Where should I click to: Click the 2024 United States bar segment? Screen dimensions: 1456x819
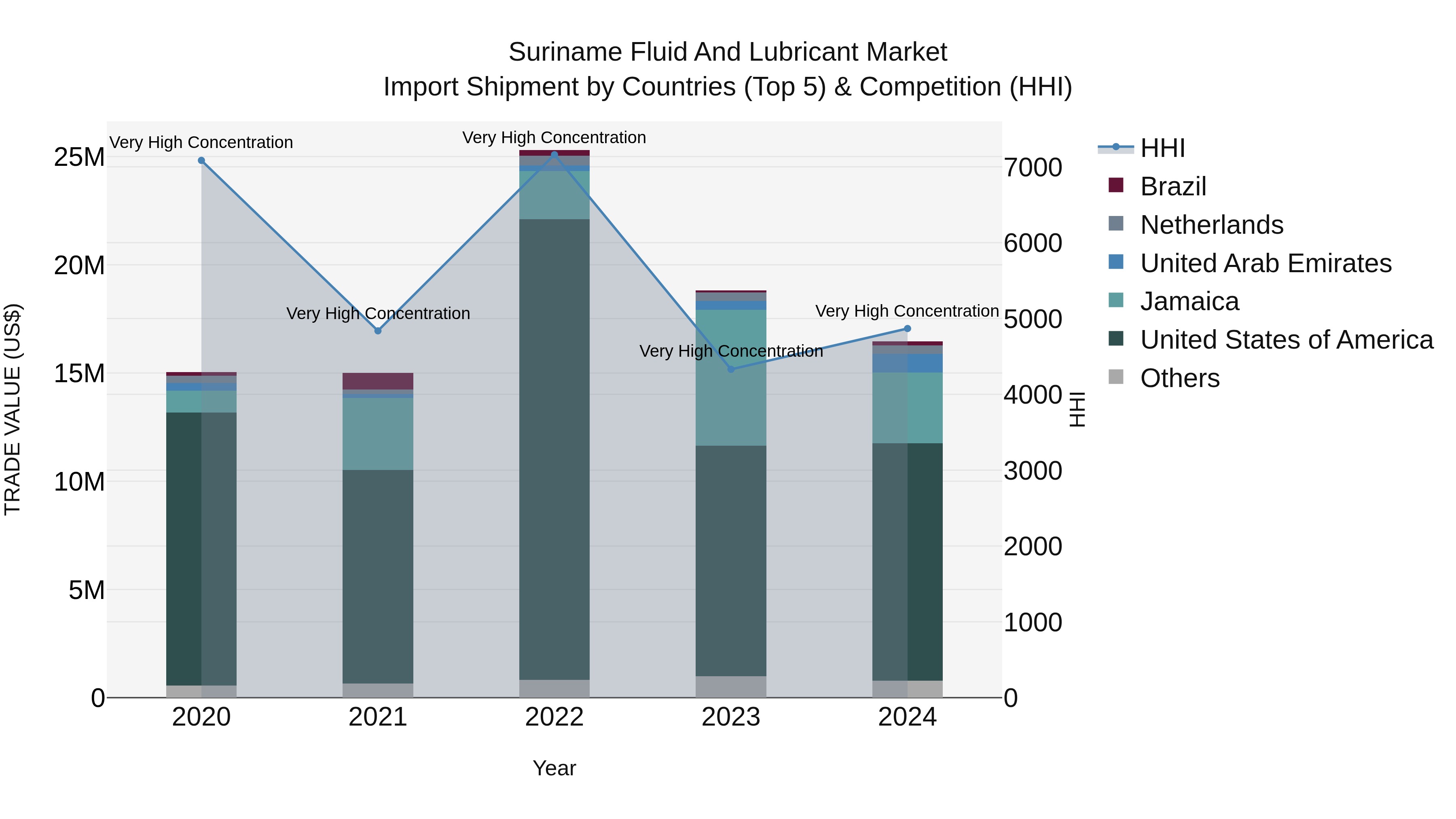(x=907, y=563)
